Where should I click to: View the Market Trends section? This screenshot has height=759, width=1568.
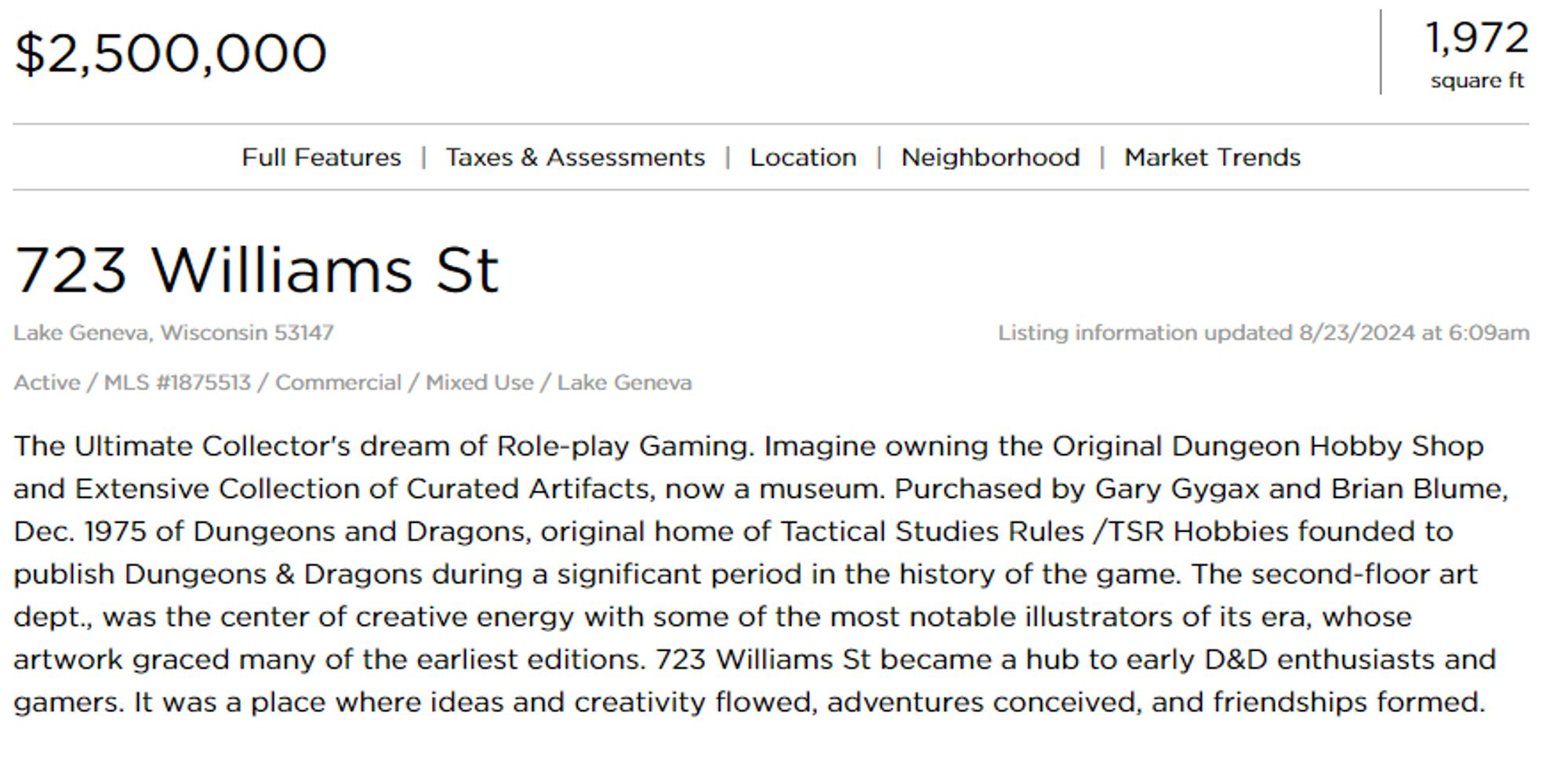tap(1211, 158)
